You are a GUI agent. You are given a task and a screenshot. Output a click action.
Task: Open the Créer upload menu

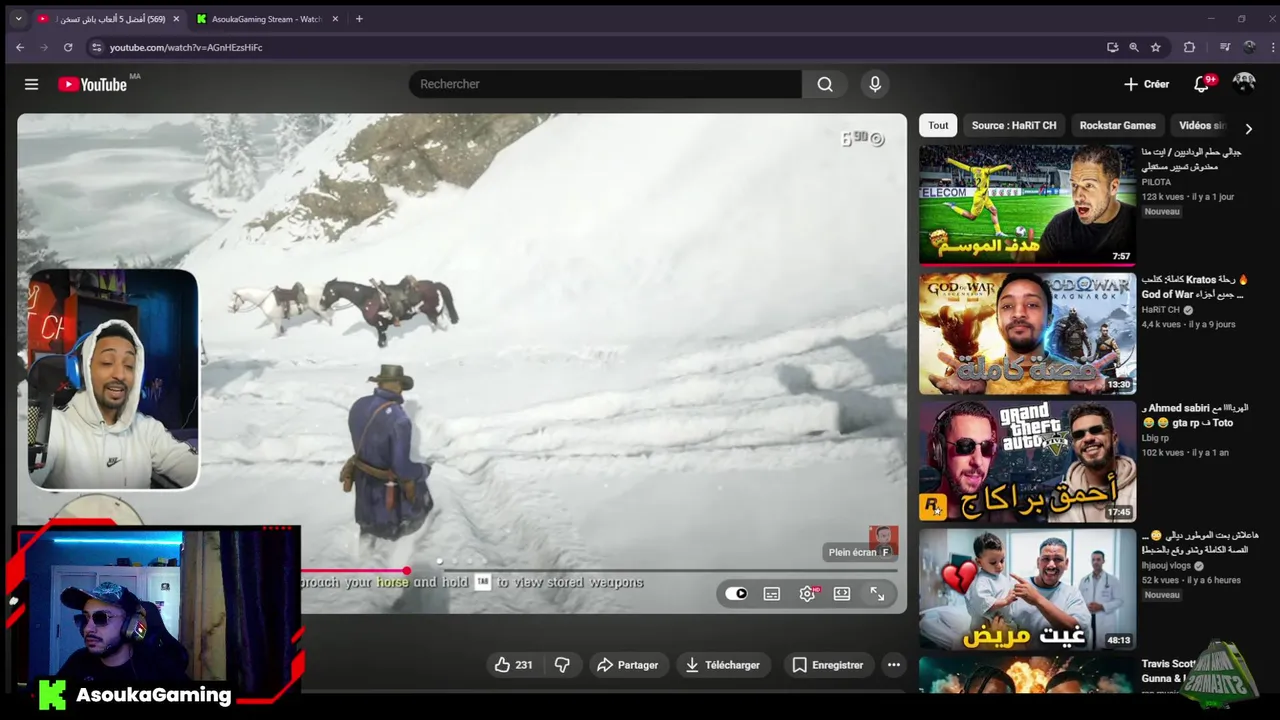(1146, 84)
